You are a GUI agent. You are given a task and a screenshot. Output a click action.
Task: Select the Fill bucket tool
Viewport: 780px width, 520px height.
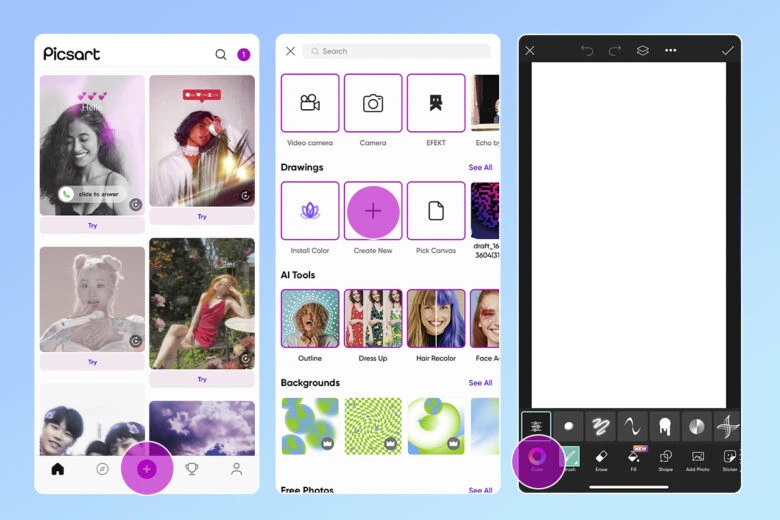633,458
